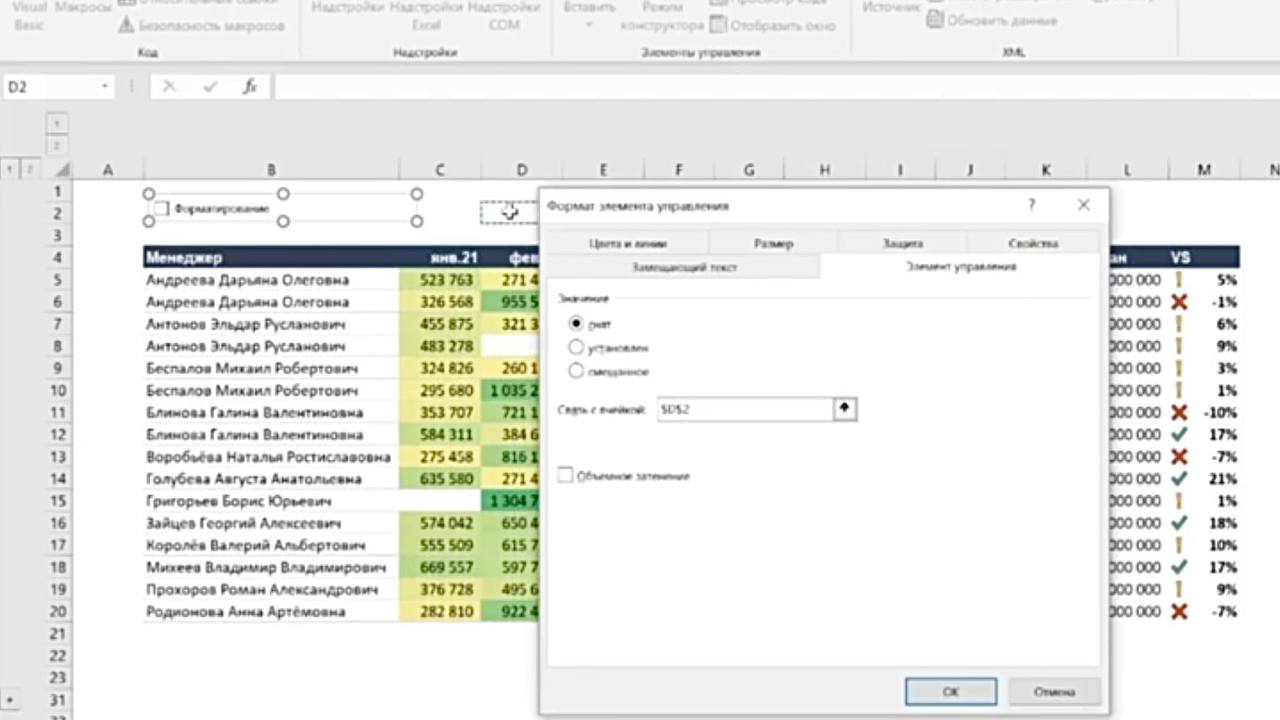The width and height of the screenshot is (1280, 720).
Task: Open the Name Box dropdown arrow
Action: (104, 87)
